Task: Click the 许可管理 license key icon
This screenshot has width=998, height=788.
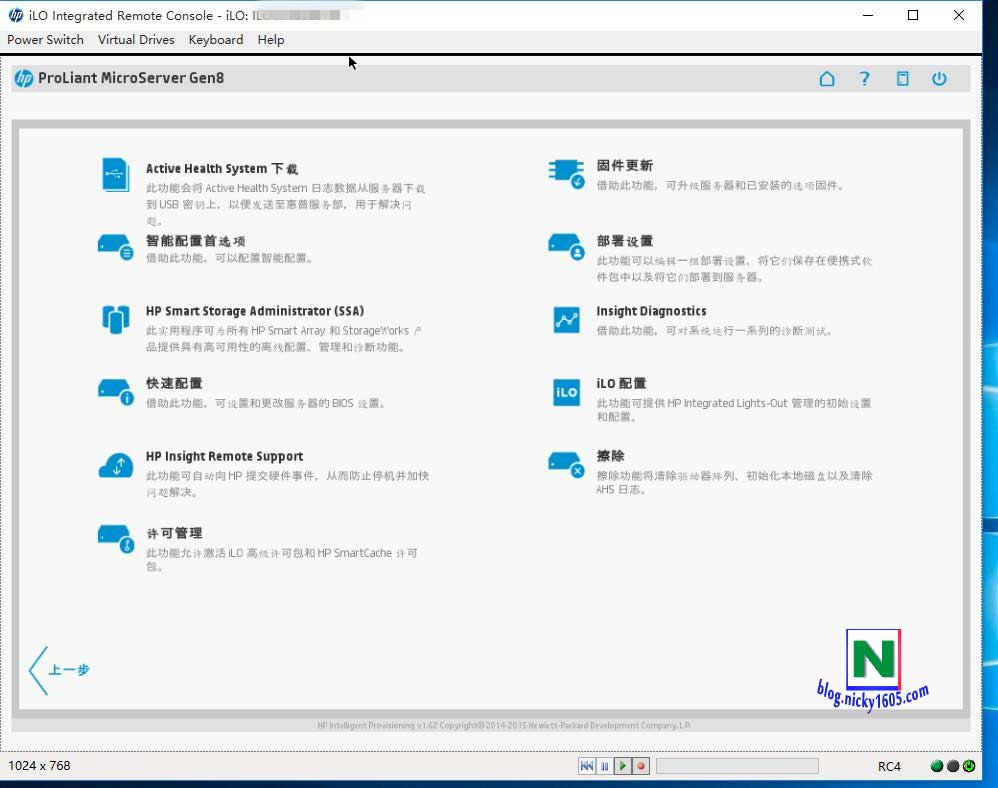Action: pos(115,538)
